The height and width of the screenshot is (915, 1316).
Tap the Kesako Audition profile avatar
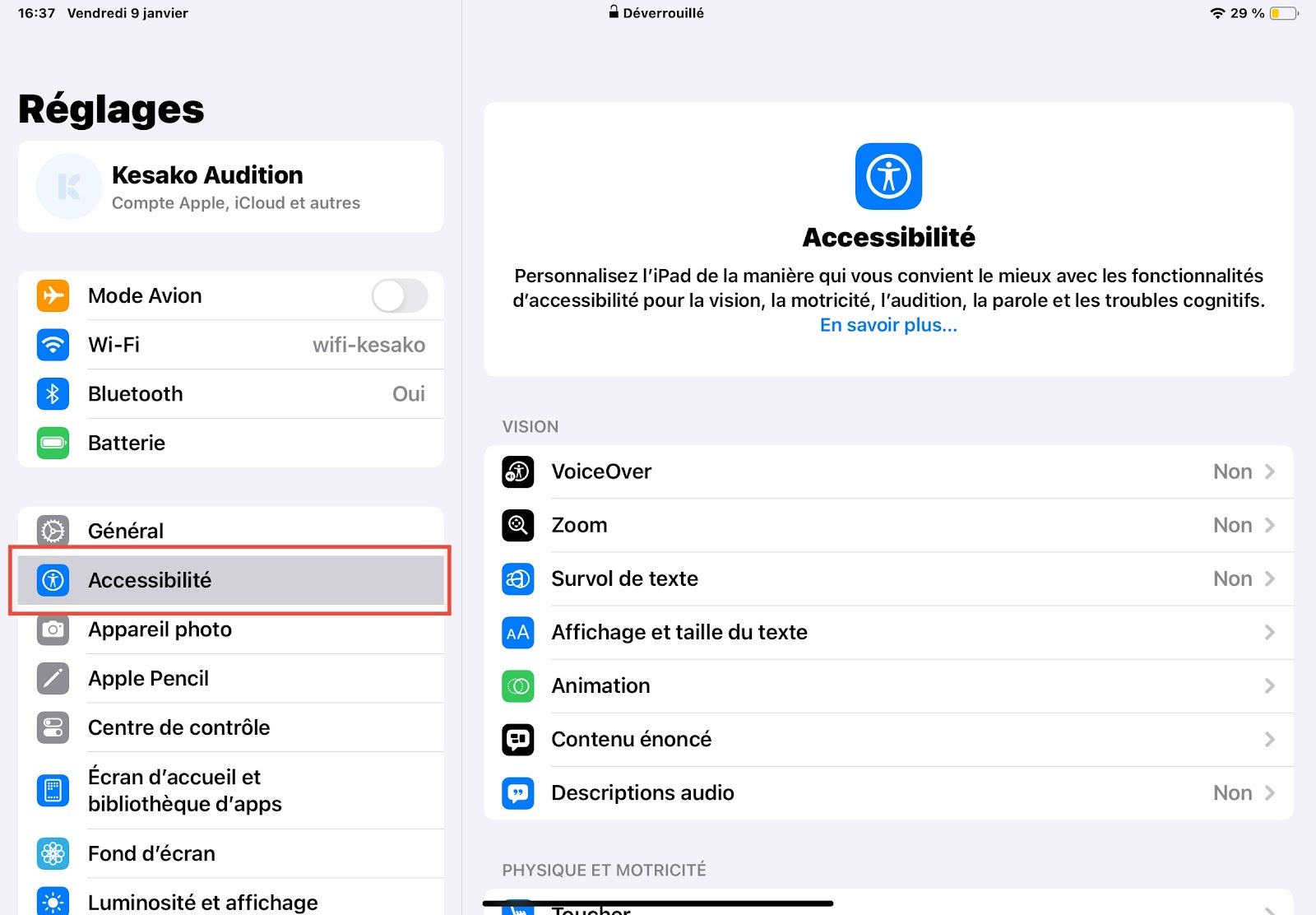(x=69, y=187)
